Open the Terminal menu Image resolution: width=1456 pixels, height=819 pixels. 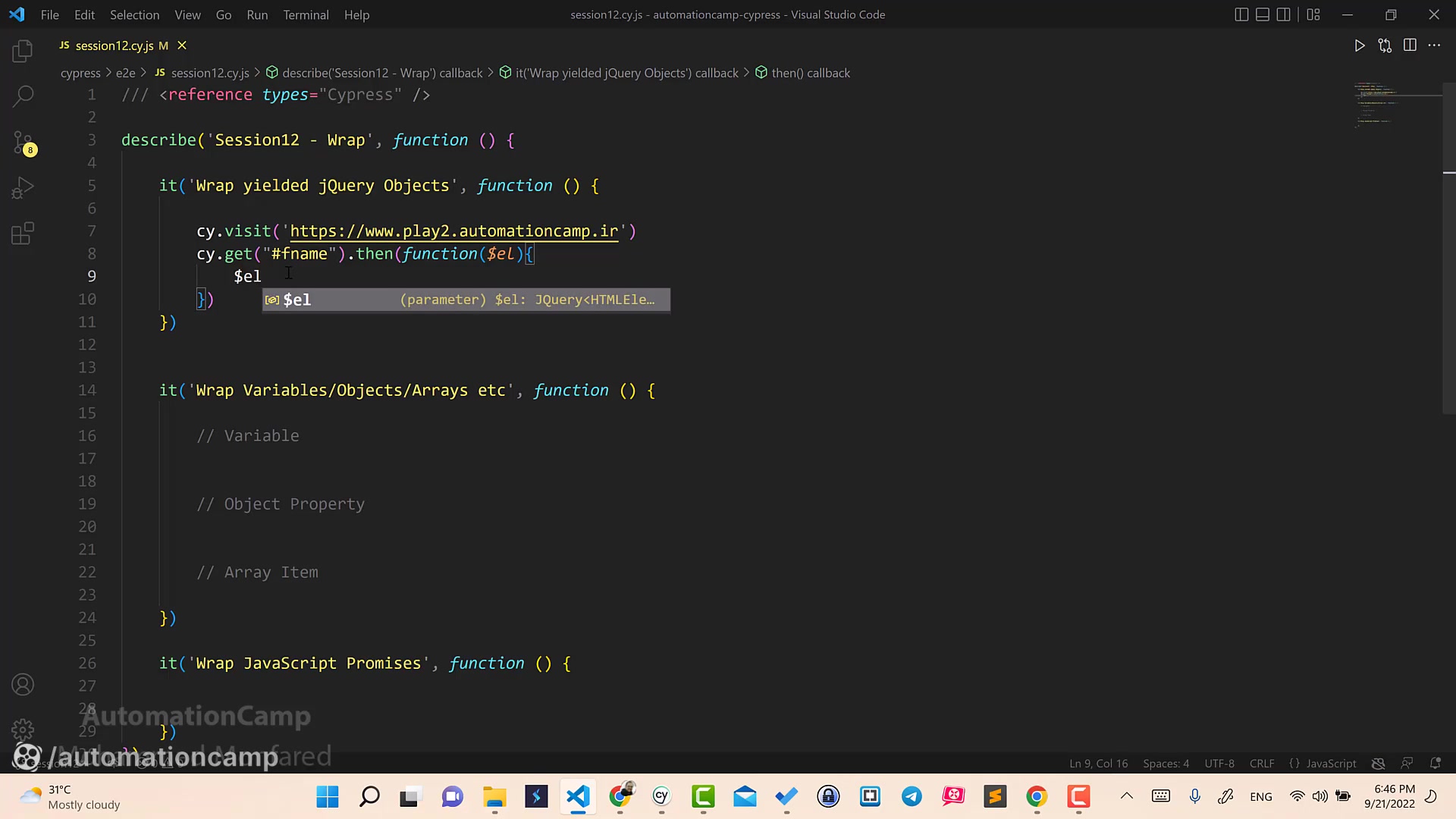click(x=306, y=14)
